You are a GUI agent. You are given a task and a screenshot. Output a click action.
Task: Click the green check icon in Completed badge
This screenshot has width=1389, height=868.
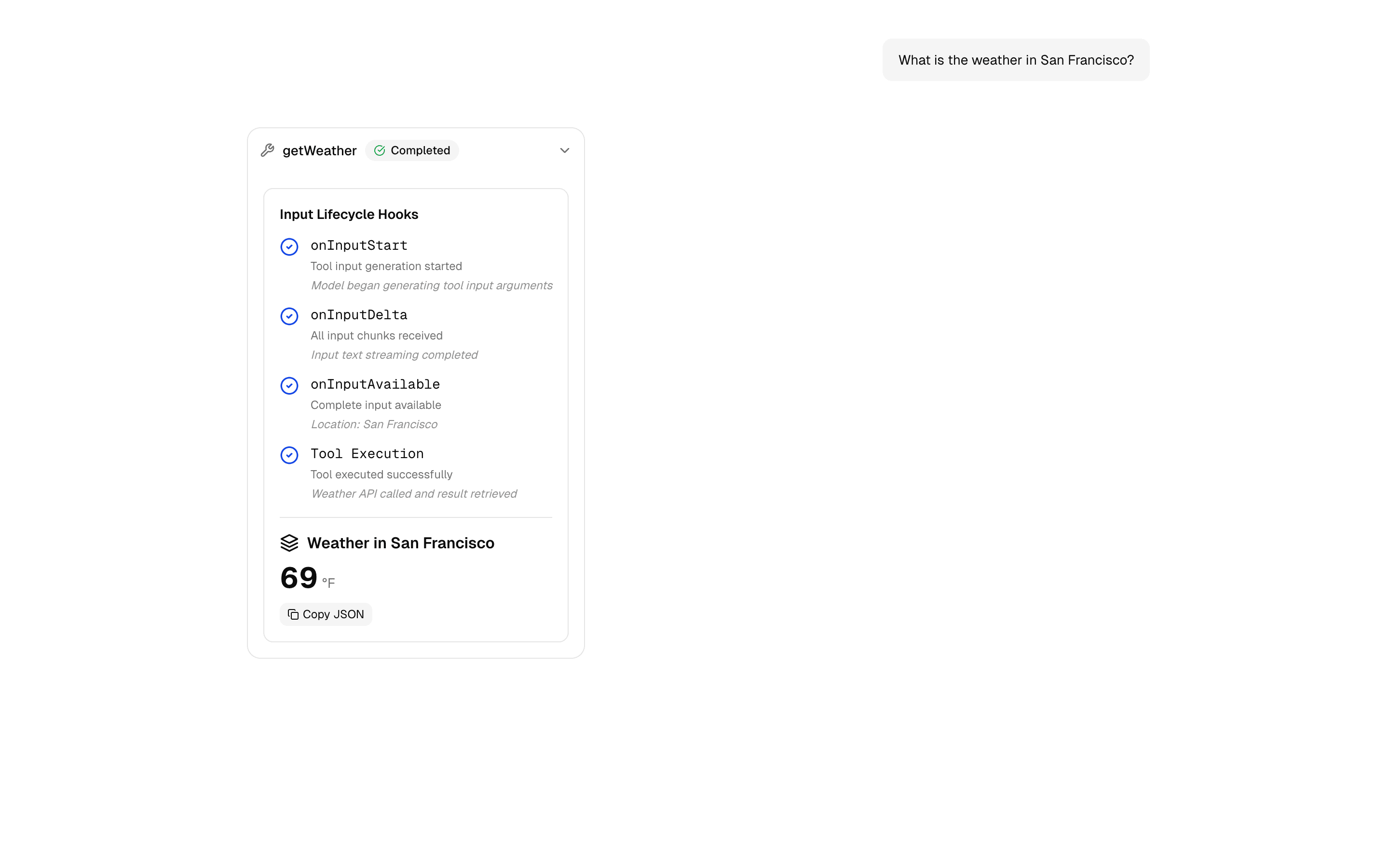click(x=380, y=150)
